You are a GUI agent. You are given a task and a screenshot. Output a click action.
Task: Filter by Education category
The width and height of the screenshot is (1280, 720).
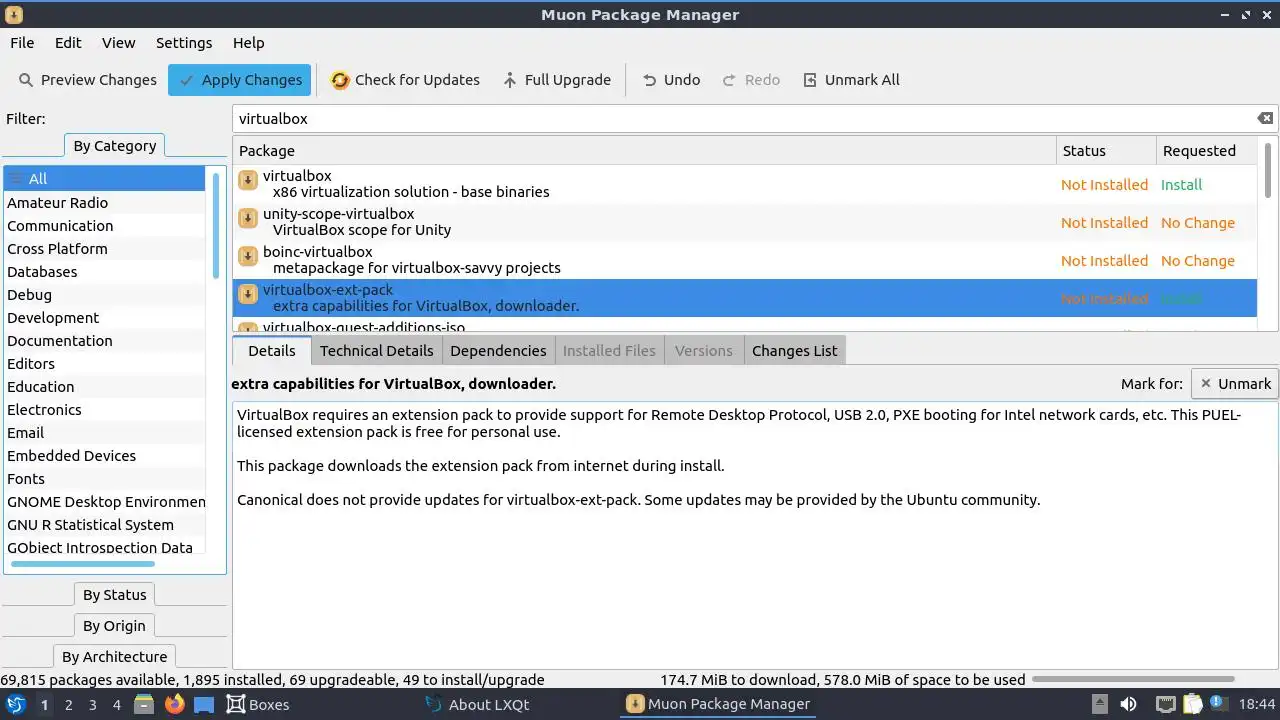pyautogui.click(x=105, y=387)
